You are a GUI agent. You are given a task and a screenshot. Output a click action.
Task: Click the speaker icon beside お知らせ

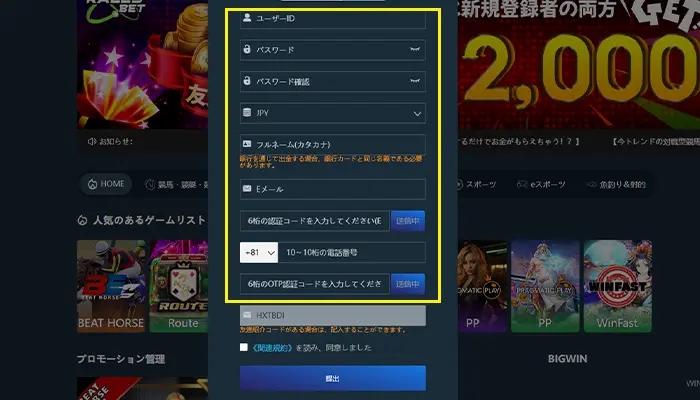coord(92,142)
